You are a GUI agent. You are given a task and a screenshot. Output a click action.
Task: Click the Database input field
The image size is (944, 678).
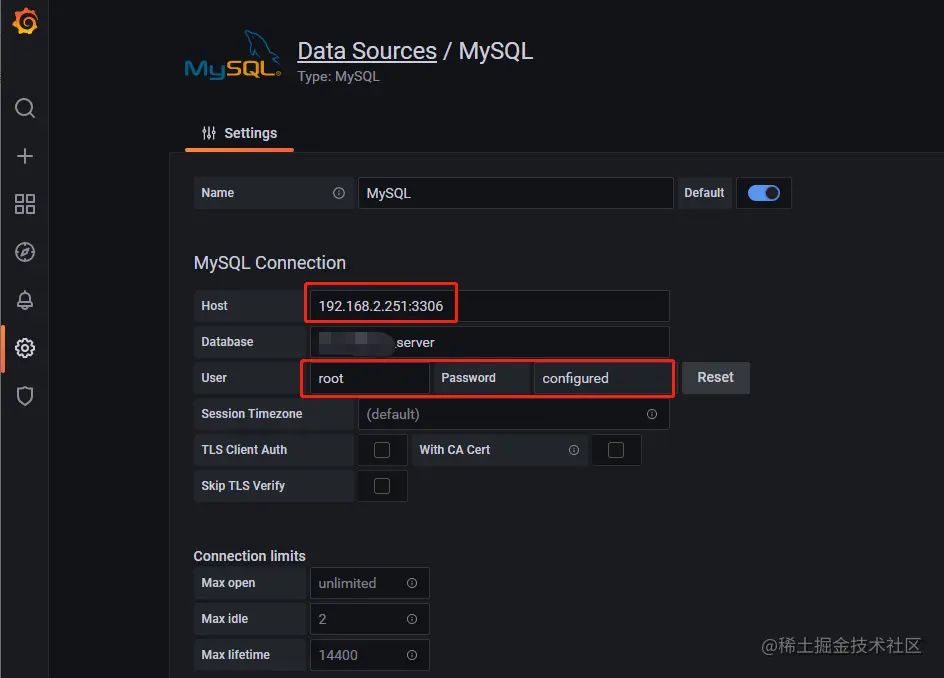(489, 342)
